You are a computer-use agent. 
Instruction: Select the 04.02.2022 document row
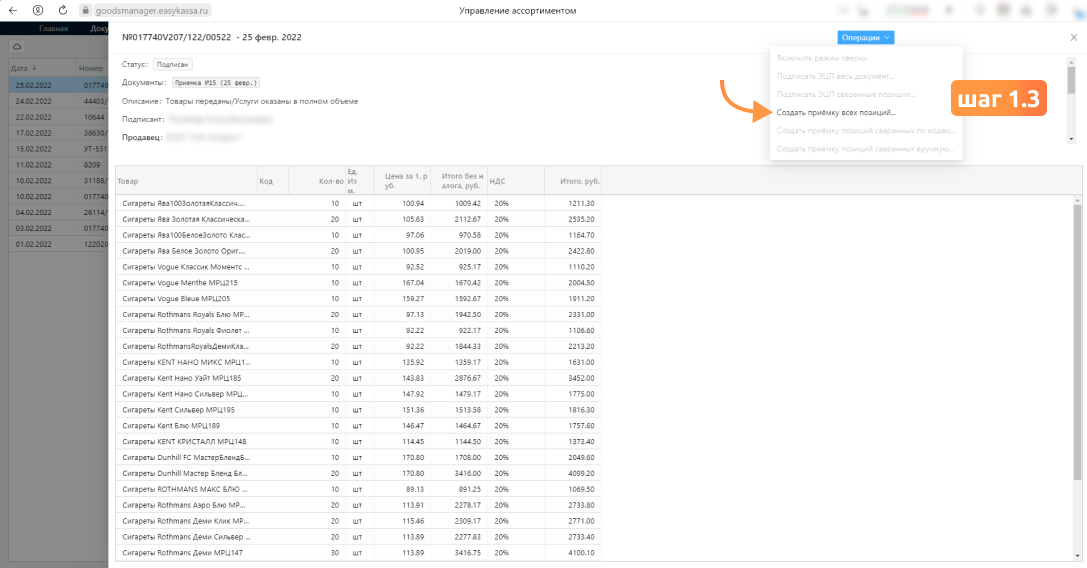pyautogui.click(x=58, y=212)
